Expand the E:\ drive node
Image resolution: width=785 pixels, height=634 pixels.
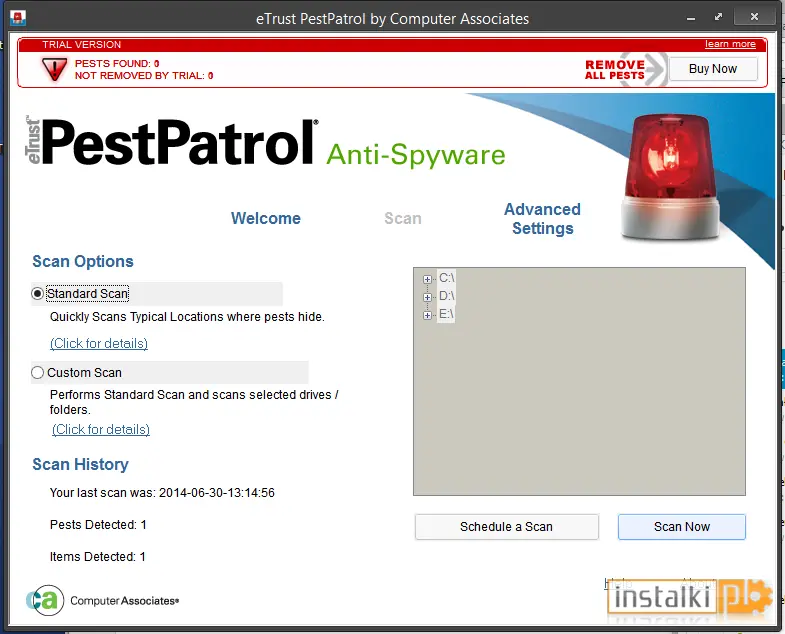(427, 315)
